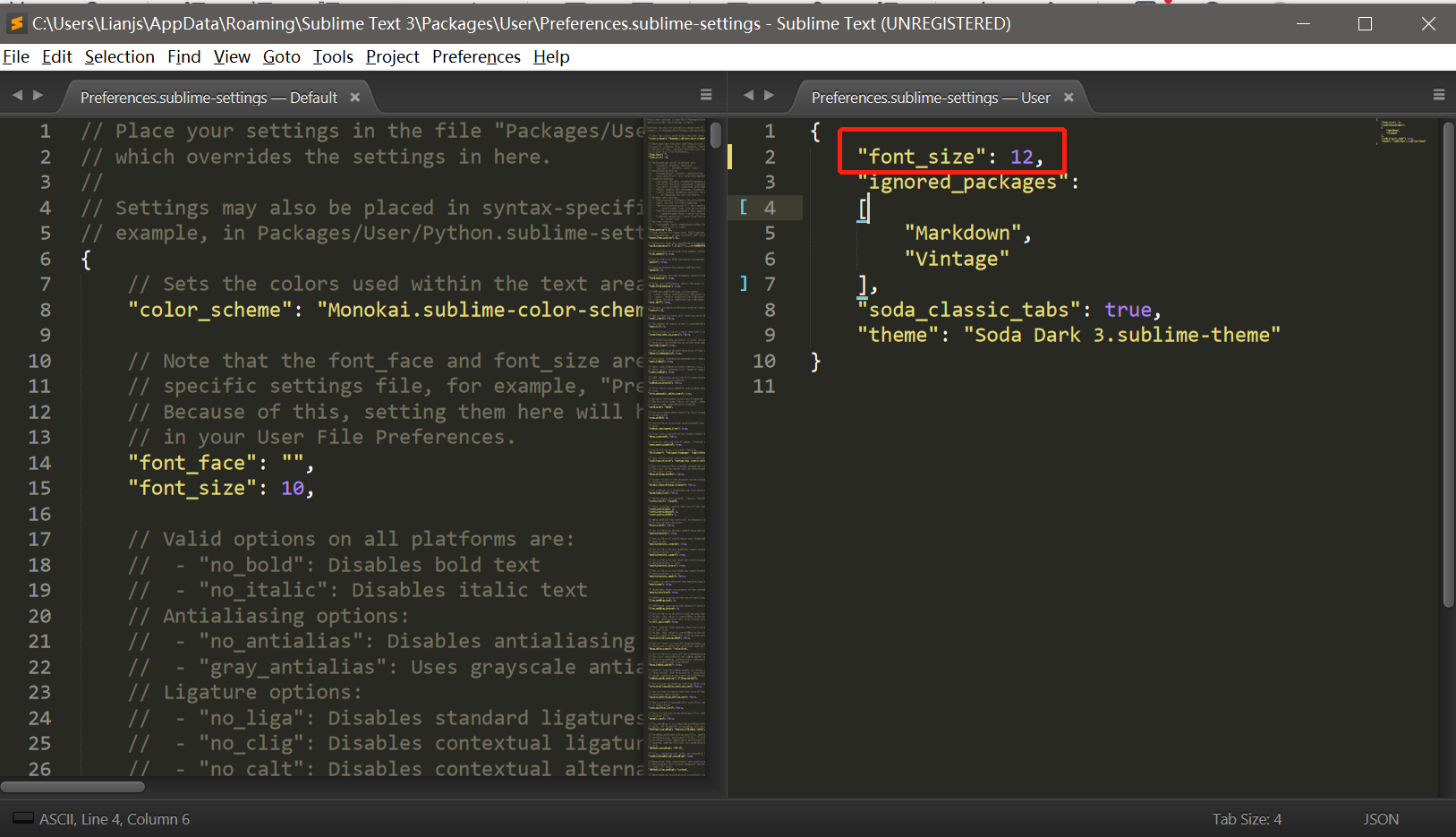Open the View menu

pos(232,57)
